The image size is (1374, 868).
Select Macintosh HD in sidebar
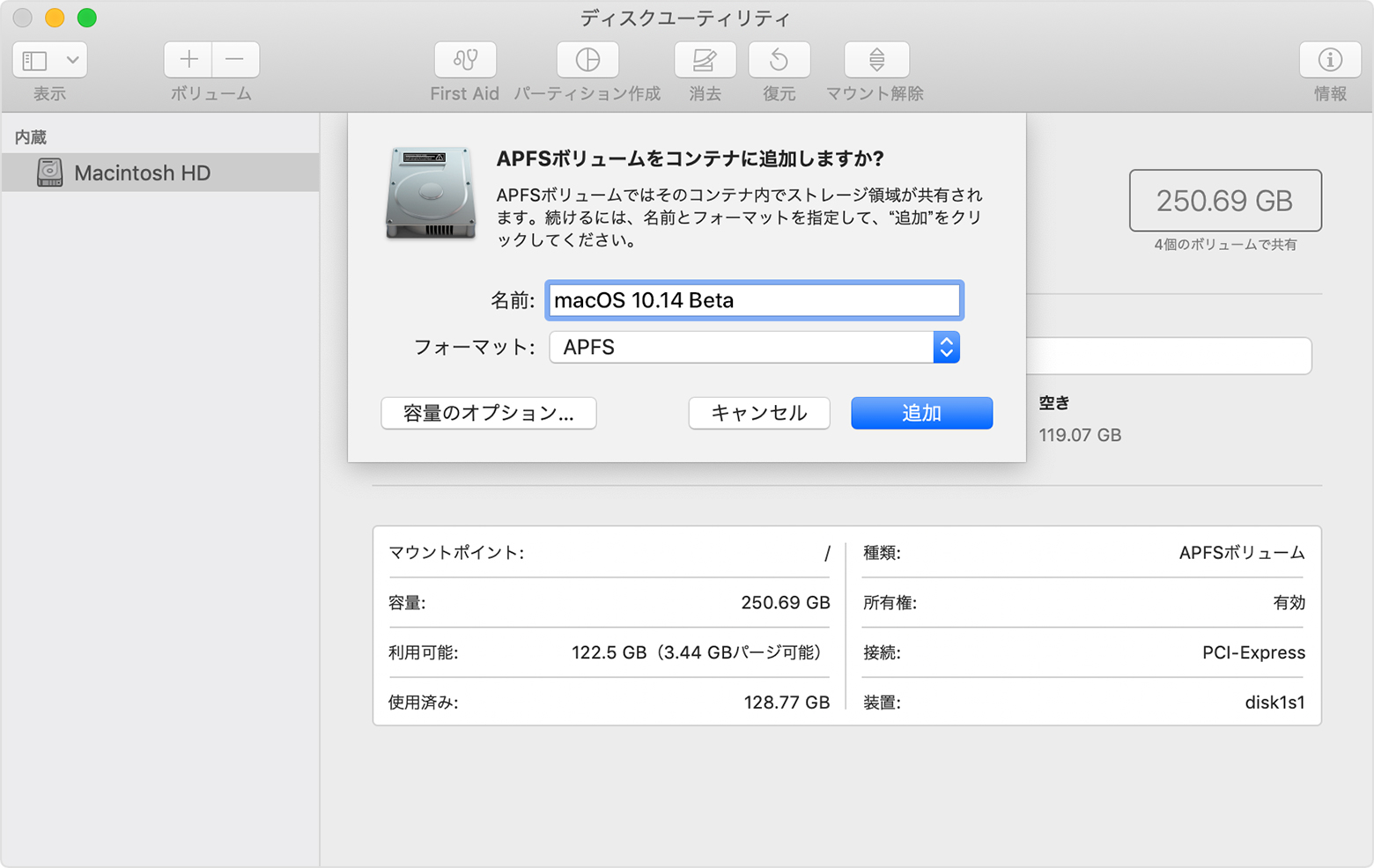point(160,173)
